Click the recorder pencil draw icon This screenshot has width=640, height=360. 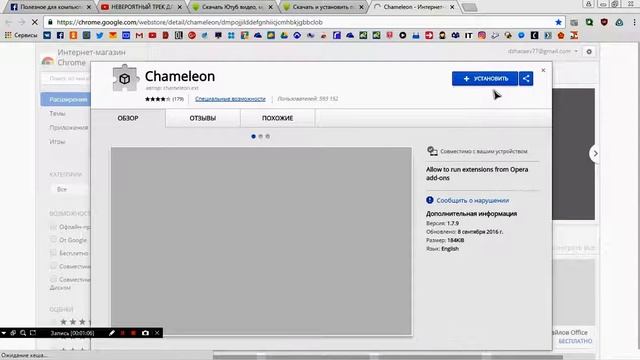tap(112, 333)
